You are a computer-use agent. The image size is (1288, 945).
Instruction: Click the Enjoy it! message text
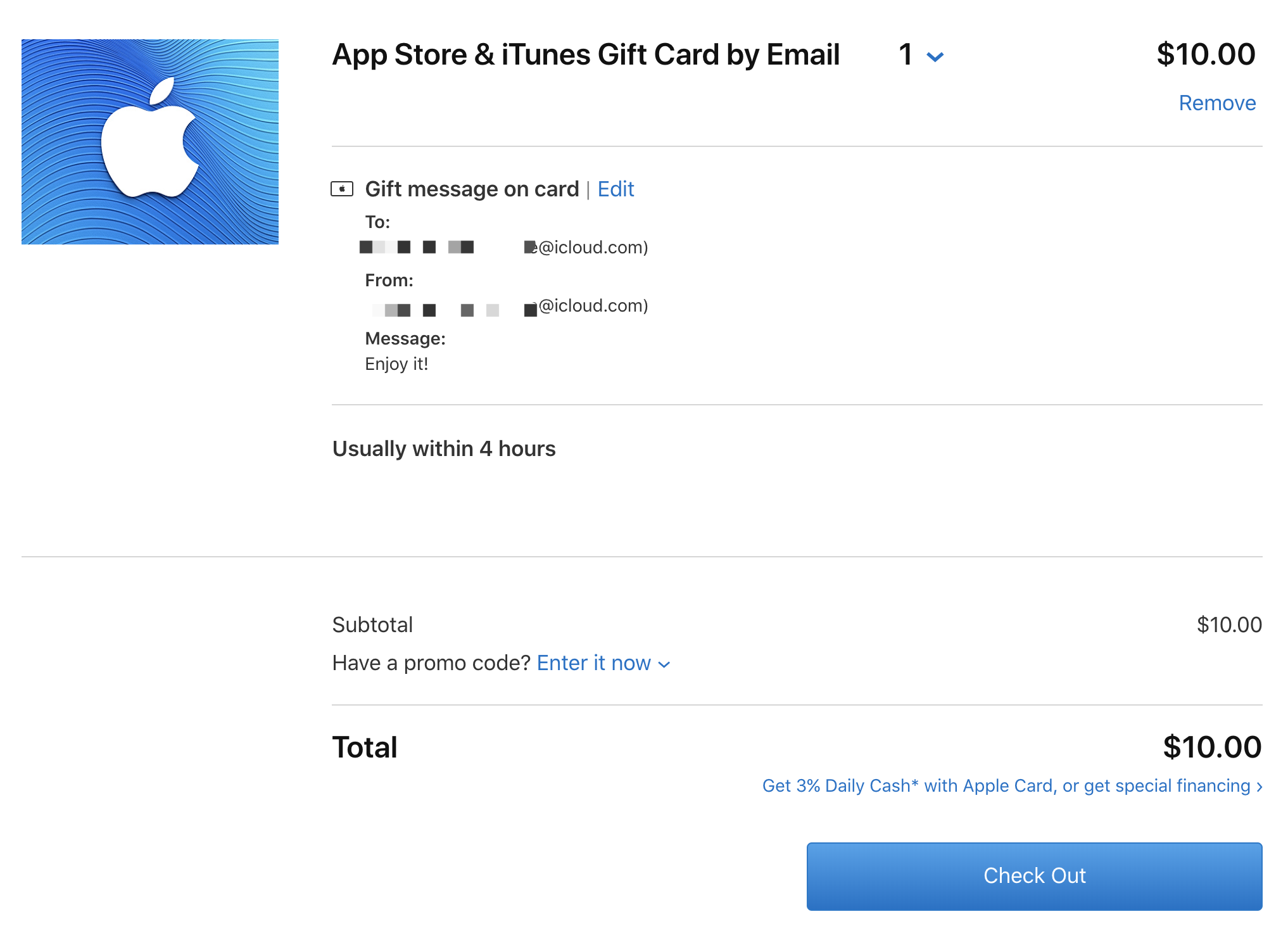[x=396, y=364]
